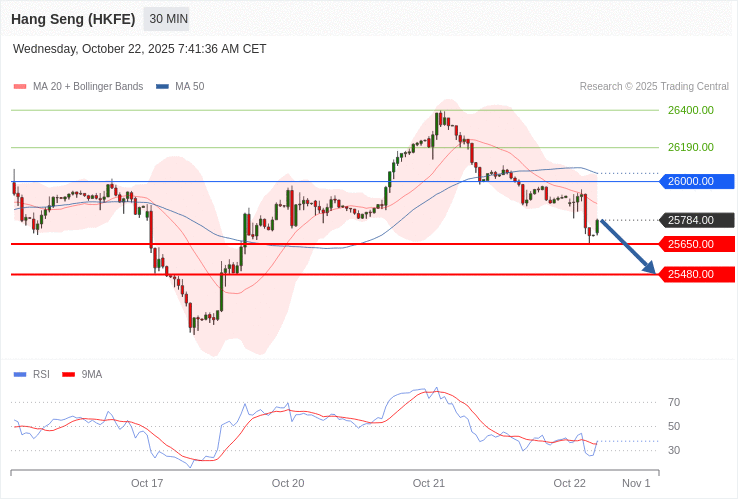Click the 26190.00 resistance level label

click(x=691, y=147)
